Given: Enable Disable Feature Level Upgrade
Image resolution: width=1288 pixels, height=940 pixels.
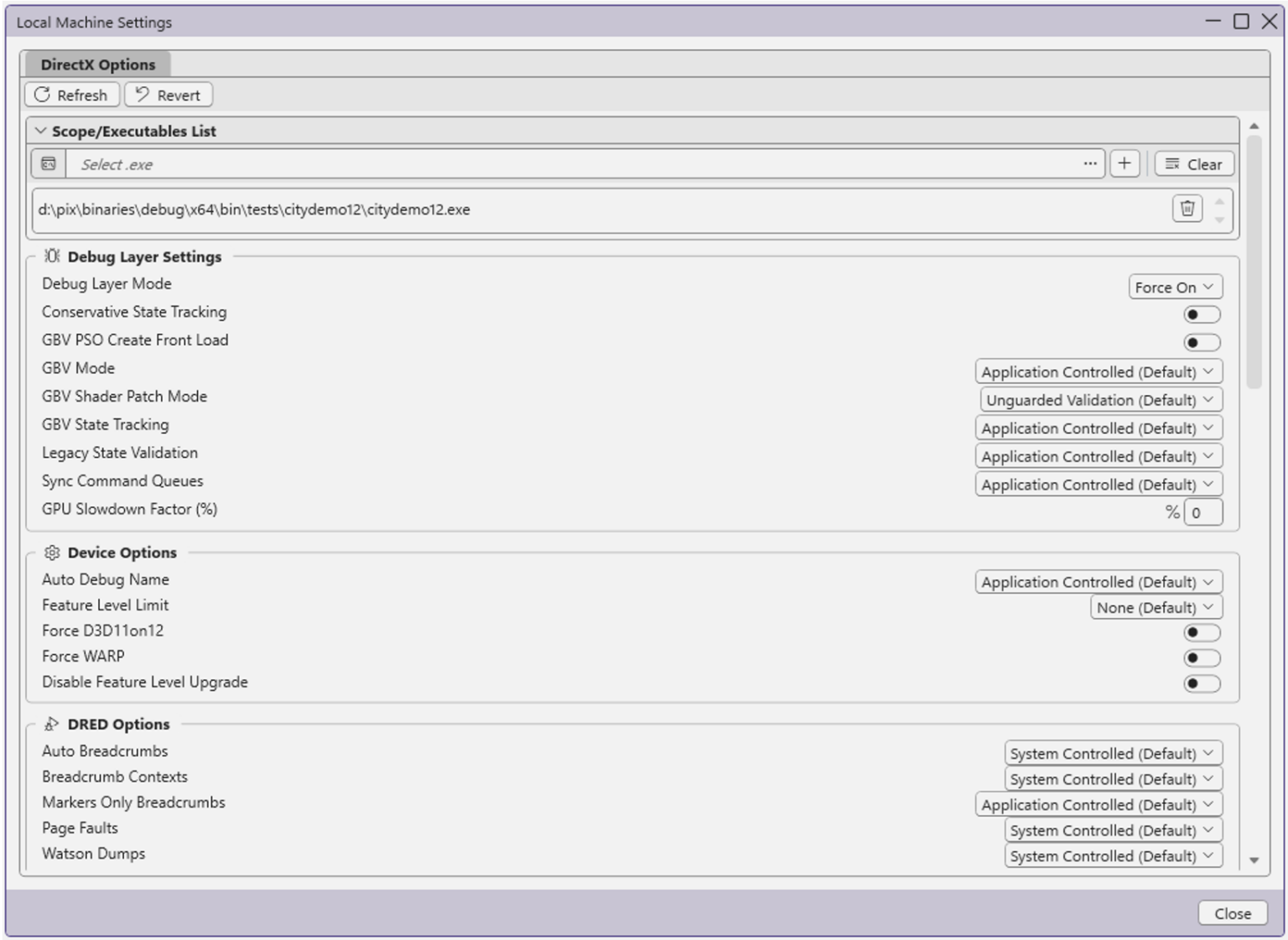Looking at the screenshot, I should (x=1201, y=683).
